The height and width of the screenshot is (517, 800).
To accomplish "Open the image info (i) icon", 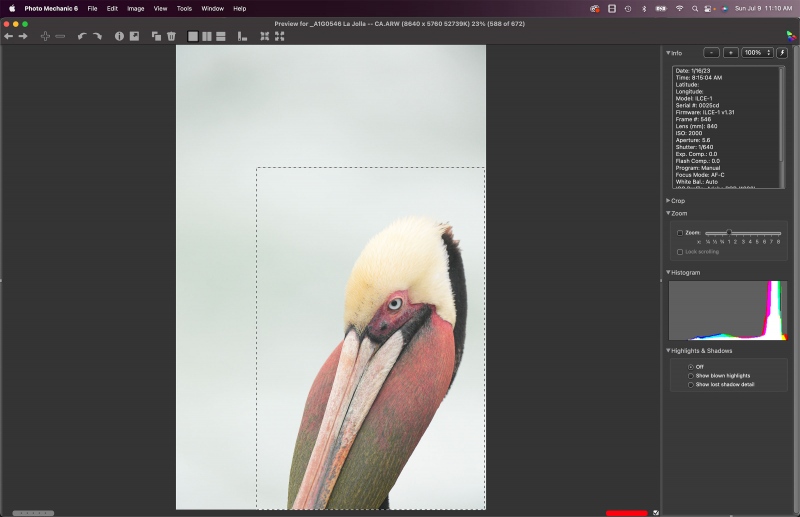I will 119,36.
